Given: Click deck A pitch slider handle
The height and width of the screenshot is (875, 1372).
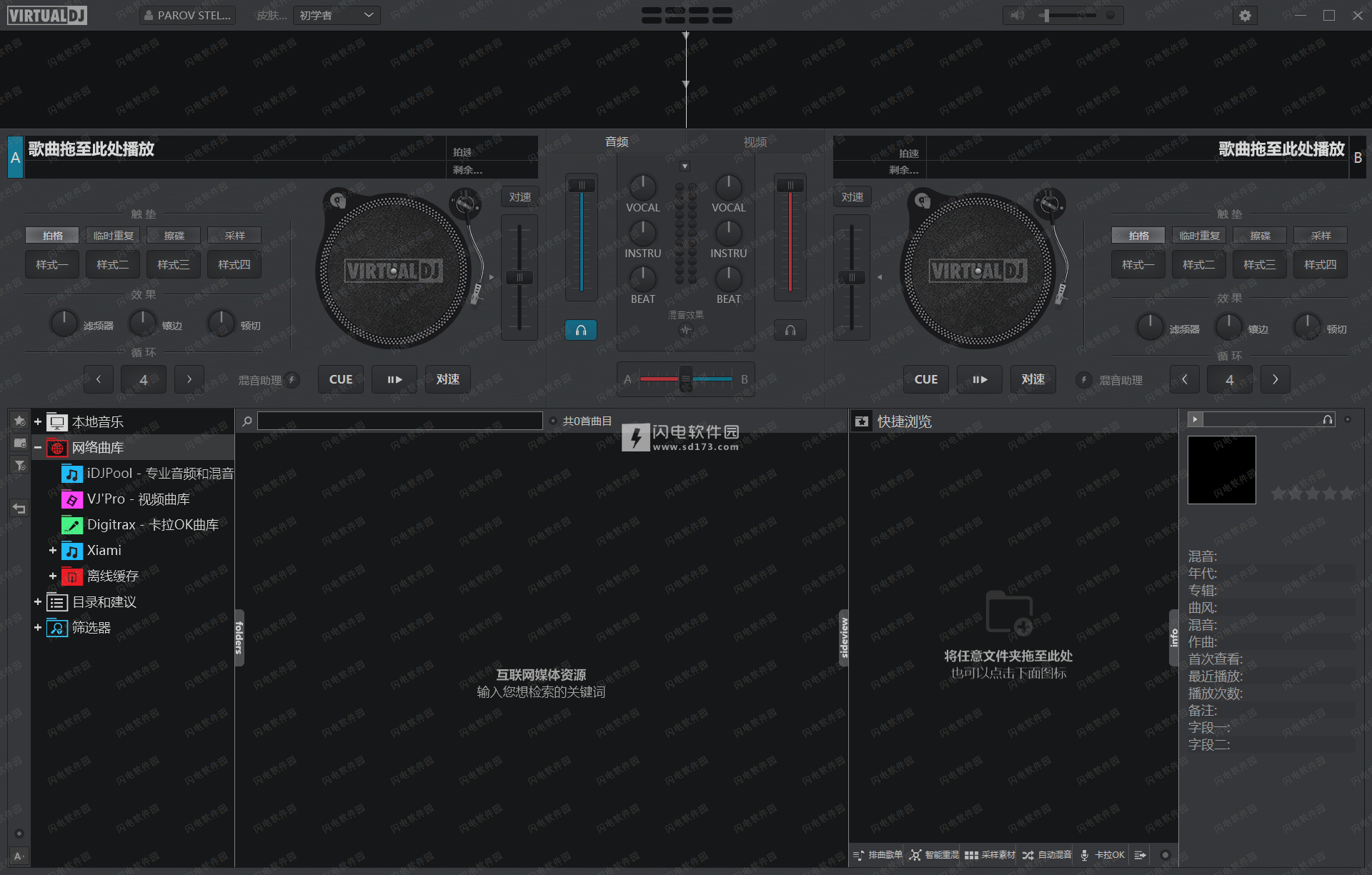Looking at the screenshot, I should 520,277.
